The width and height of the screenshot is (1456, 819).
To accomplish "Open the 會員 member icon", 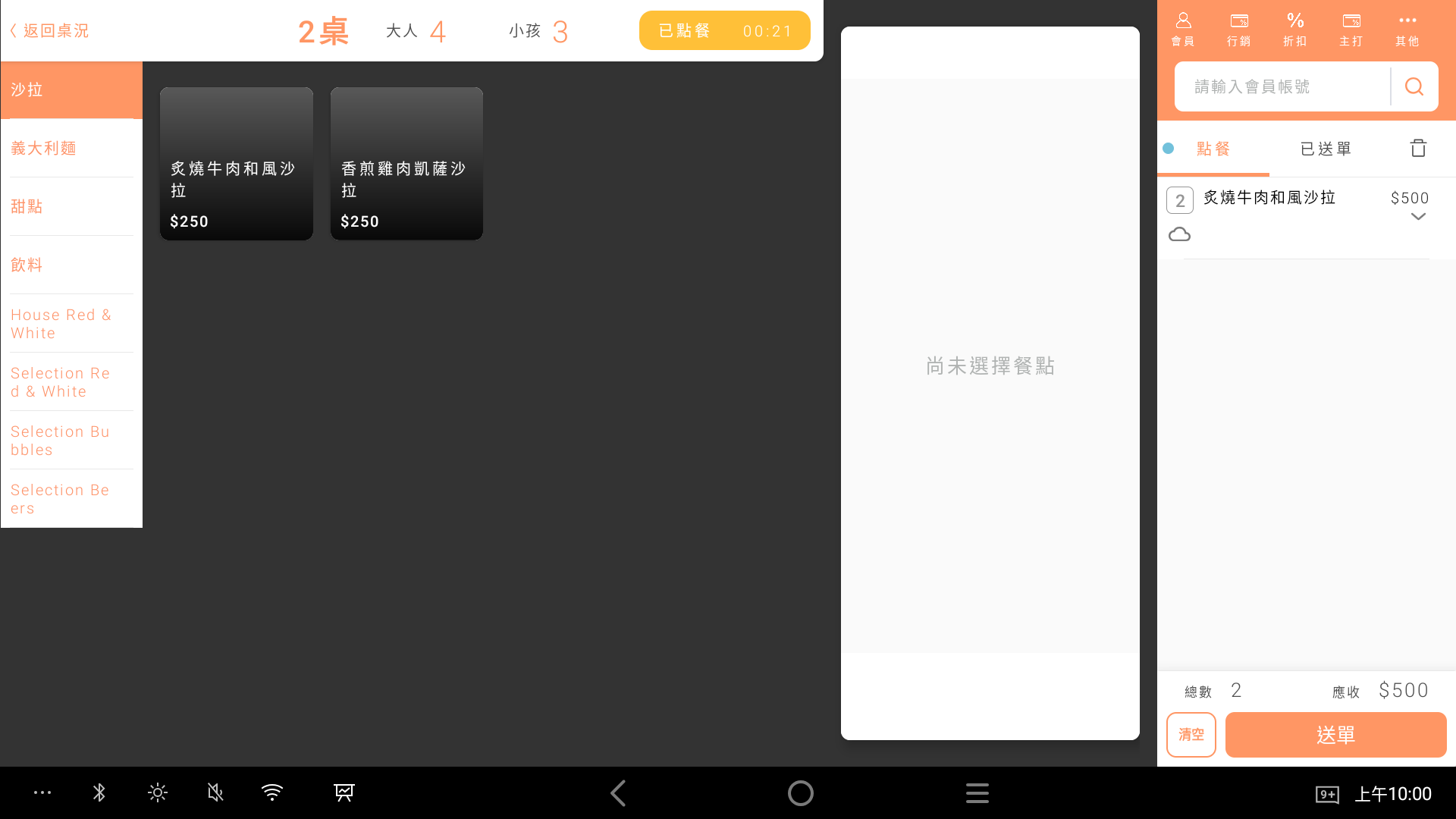I will tap(1183, 29).
